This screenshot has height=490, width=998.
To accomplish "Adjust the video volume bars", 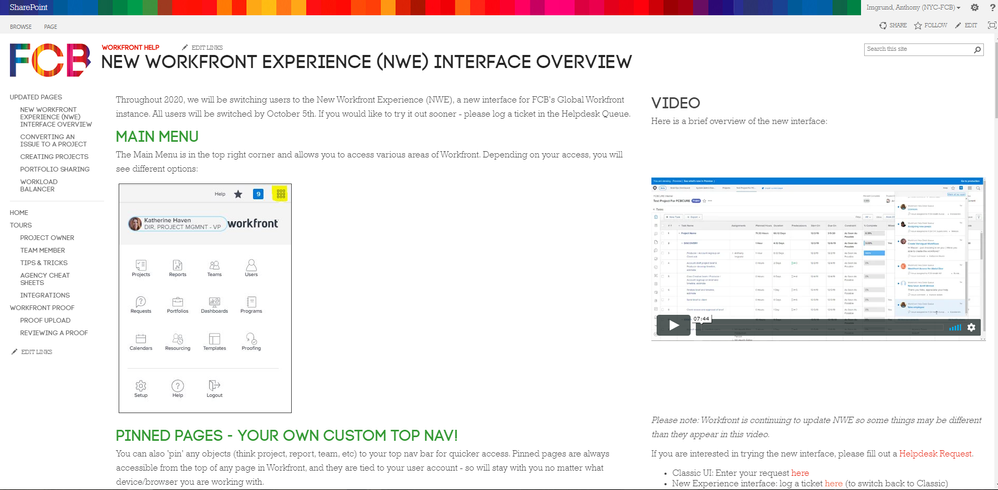I will point(954,327).
